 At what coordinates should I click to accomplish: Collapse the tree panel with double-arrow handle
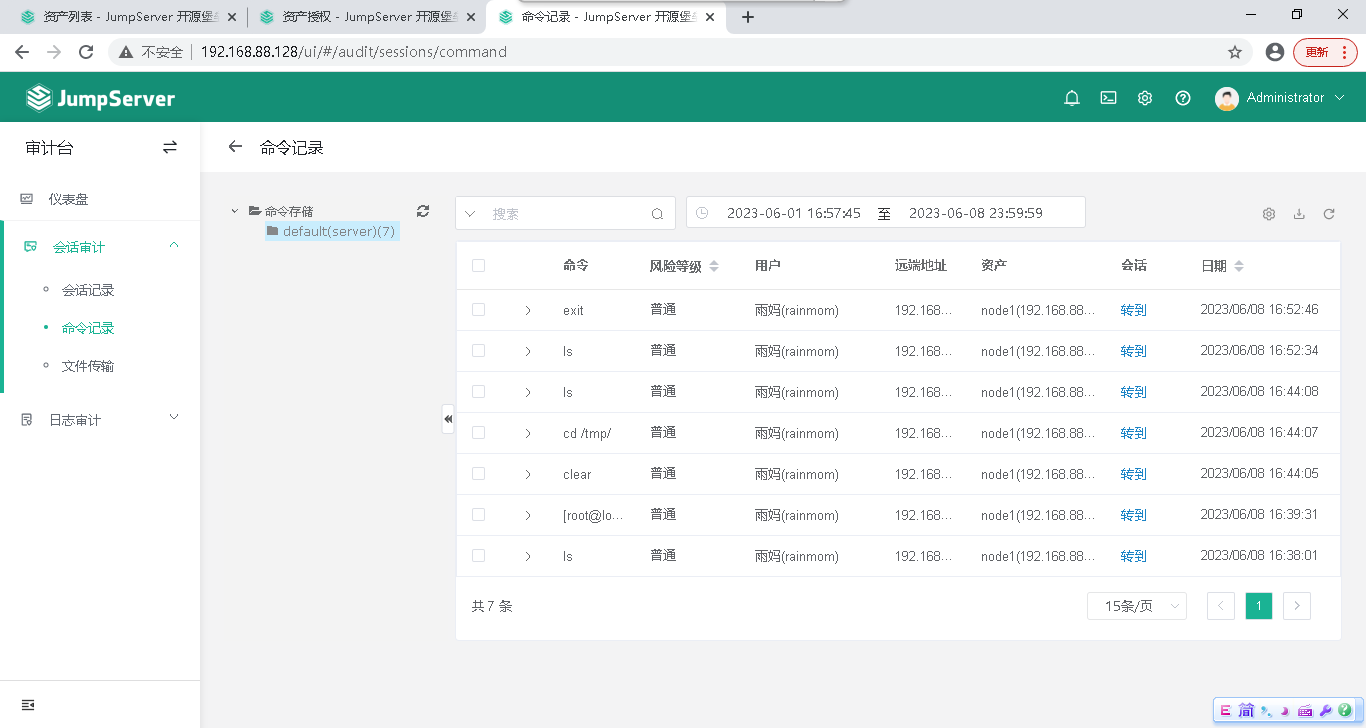[x=448, y=419]
